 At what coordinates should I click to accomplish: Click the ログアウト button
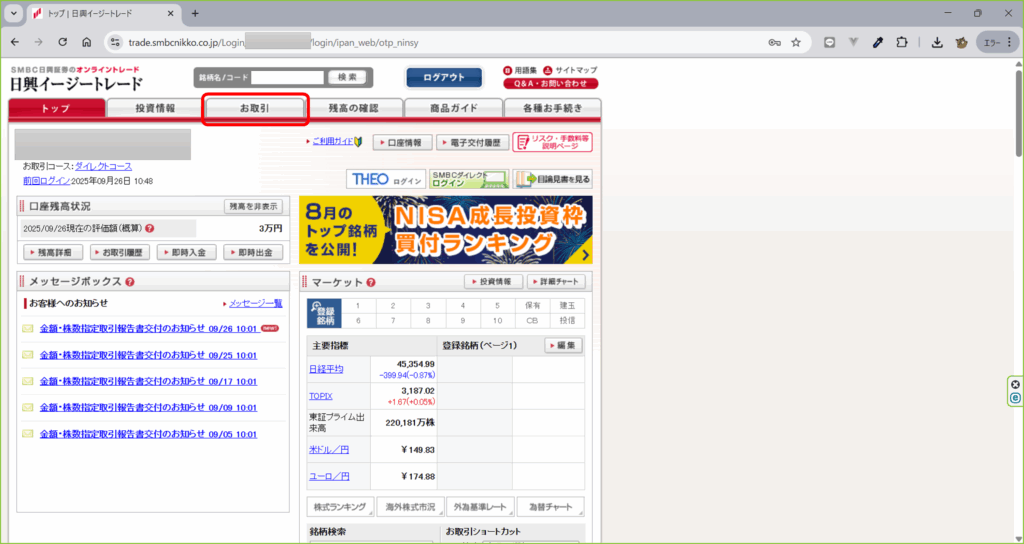(x=444, y=77)
